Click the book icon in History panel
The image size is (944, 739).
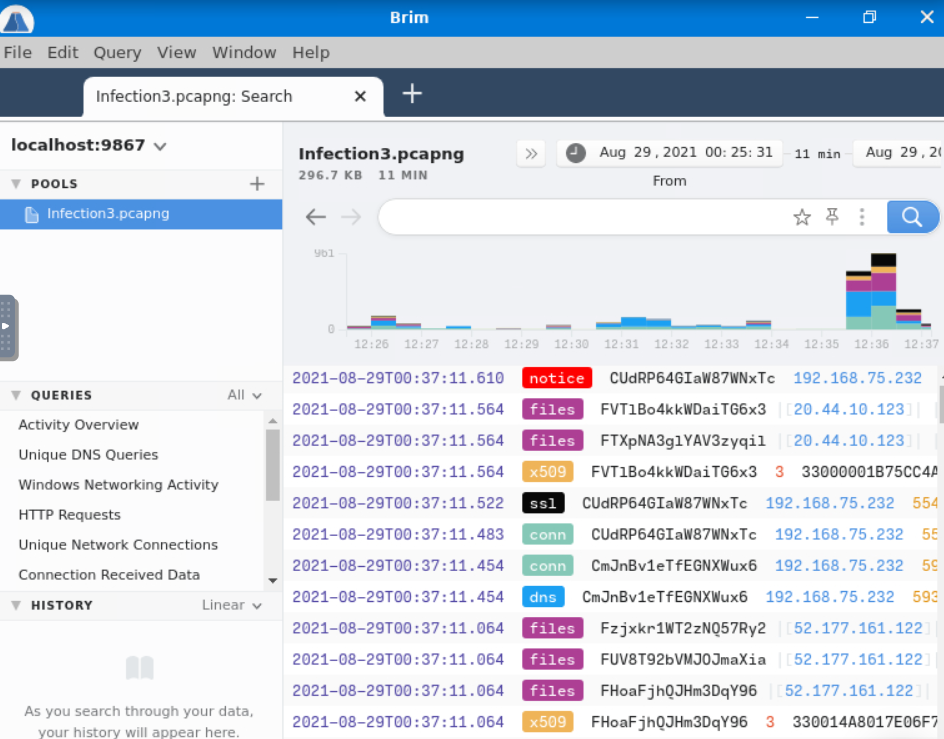(x=140, y=668)
